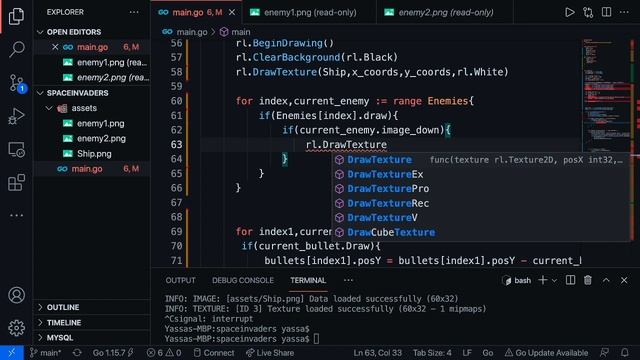
Task: Split the terminal panel
Action: 570,280
